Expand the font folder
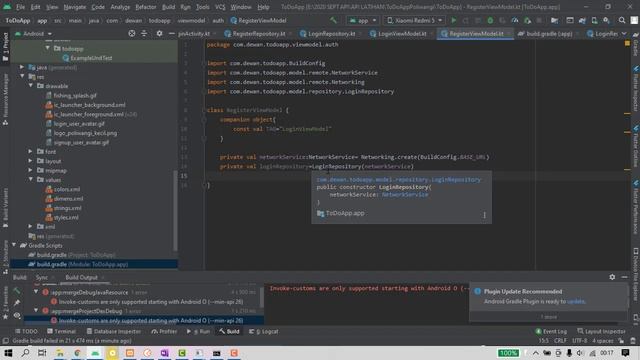 point(31,151)
